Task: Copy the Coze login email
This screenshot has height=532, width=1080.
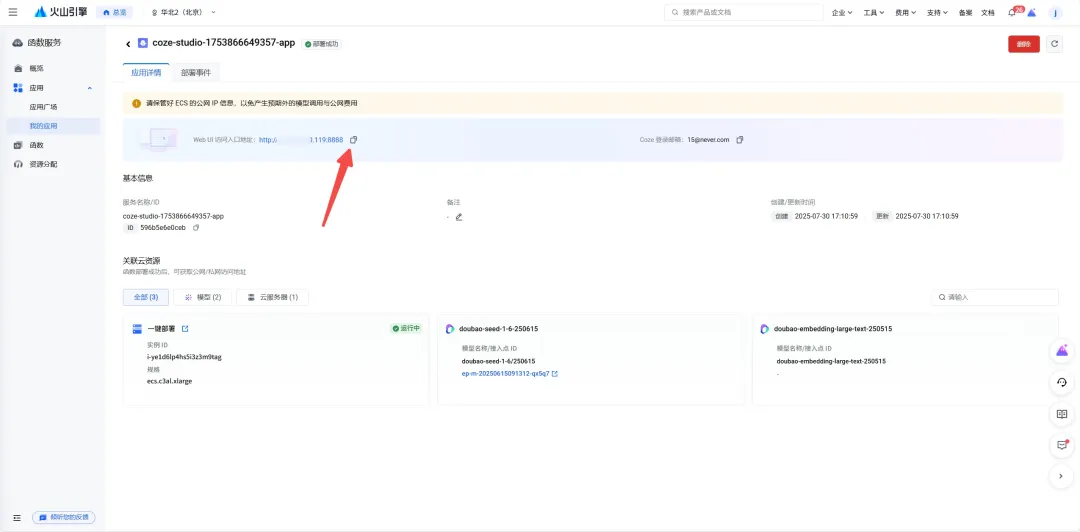Action: pyautogui.click(x=740, y=140)
